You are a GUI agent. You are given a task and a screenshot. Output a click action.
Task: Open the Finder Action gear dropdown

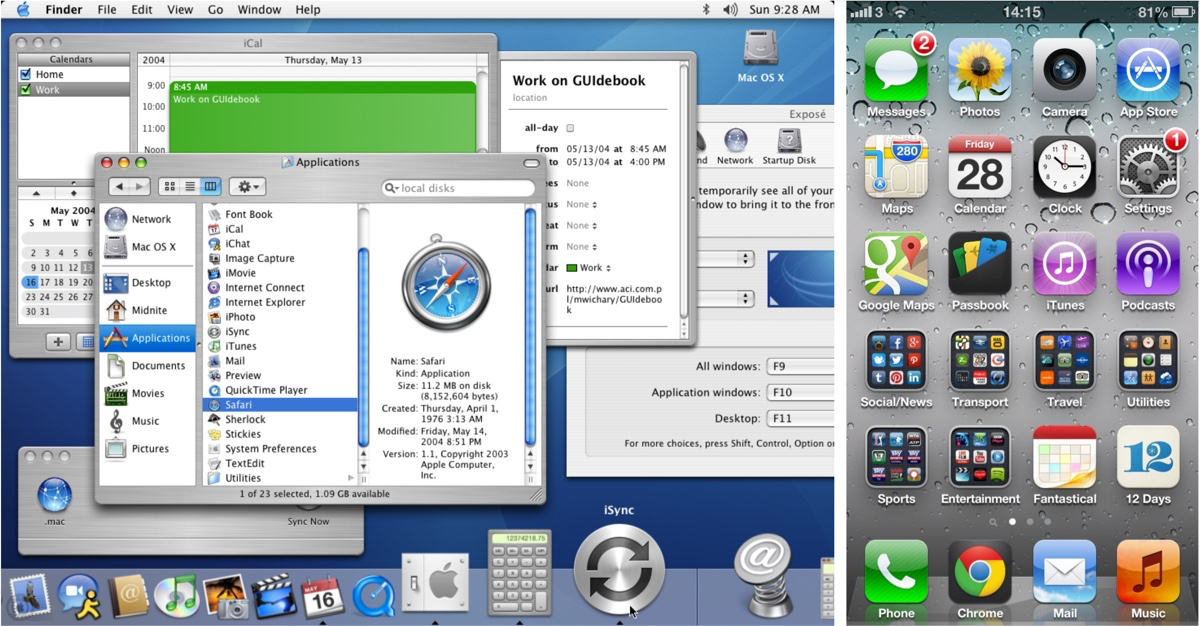246,187
